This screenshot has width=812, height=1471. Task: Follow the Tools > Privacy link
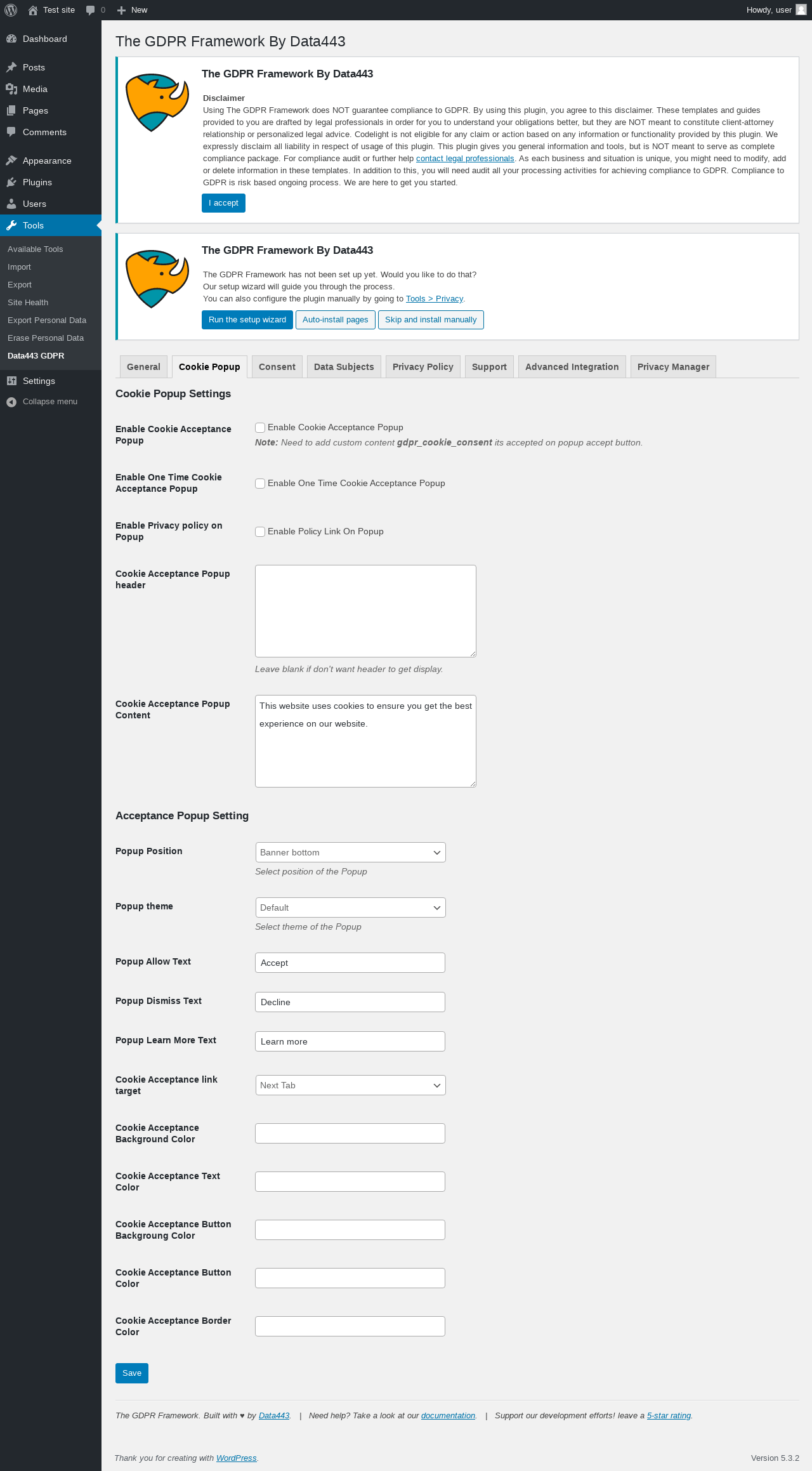[435, 299]
